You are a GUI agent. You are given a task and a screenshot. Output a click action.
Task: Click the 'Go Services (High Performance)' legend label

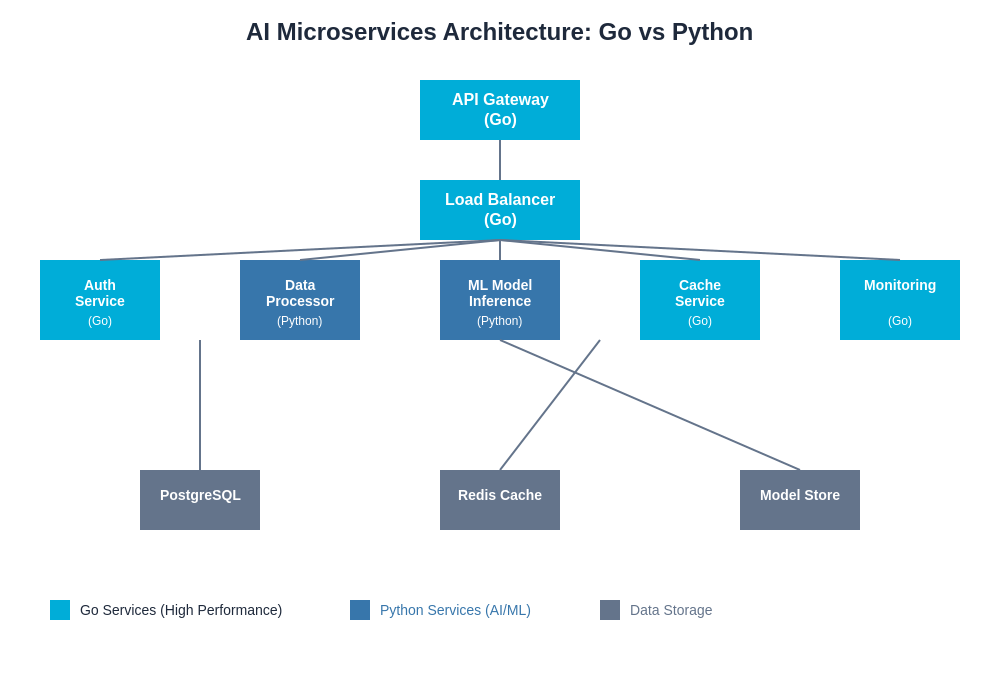[181, 610]
